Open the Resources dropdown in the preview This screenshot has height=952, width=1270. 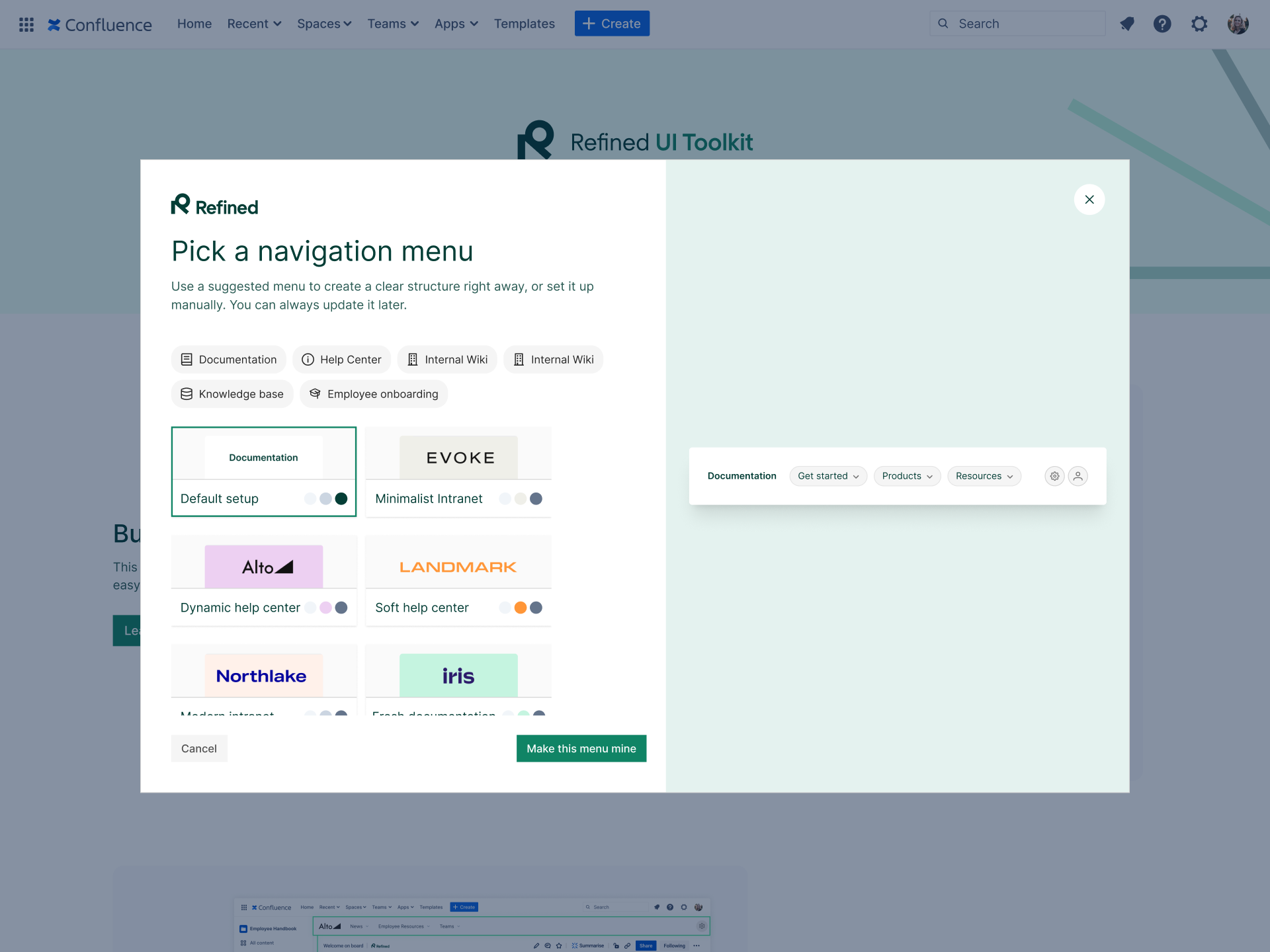(984, 476)
